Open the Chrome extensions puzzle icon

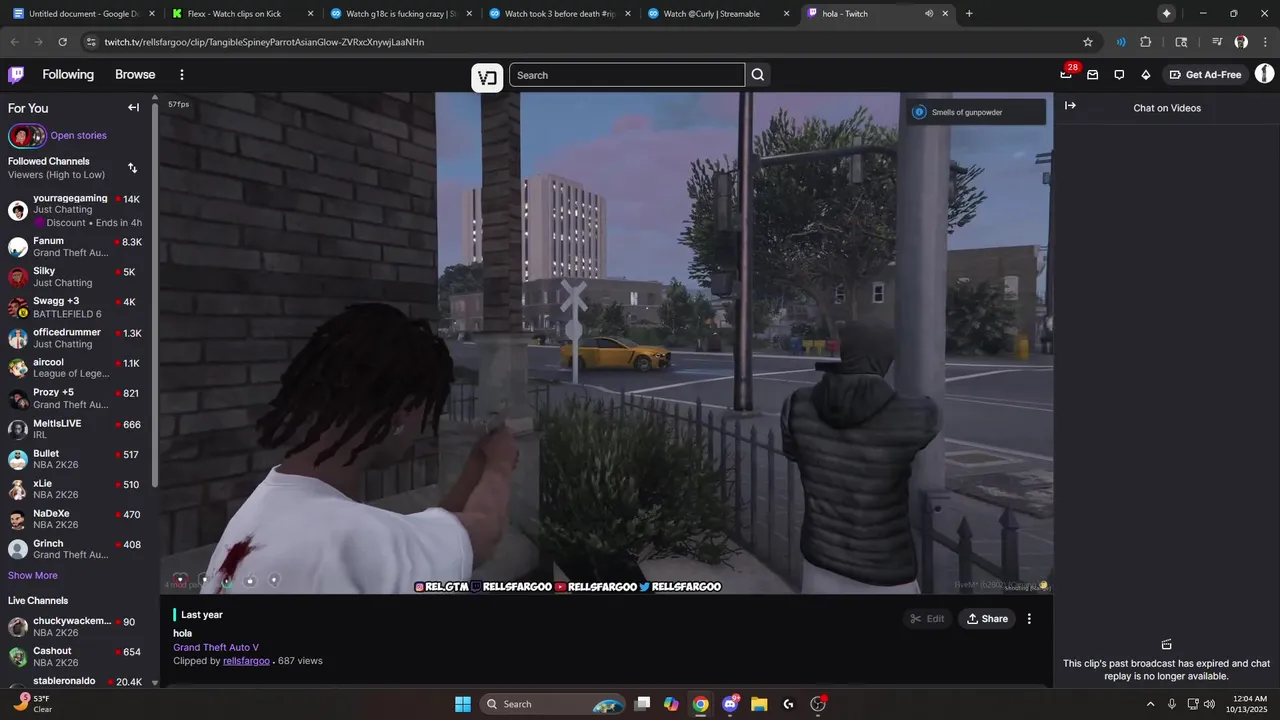1146,42
